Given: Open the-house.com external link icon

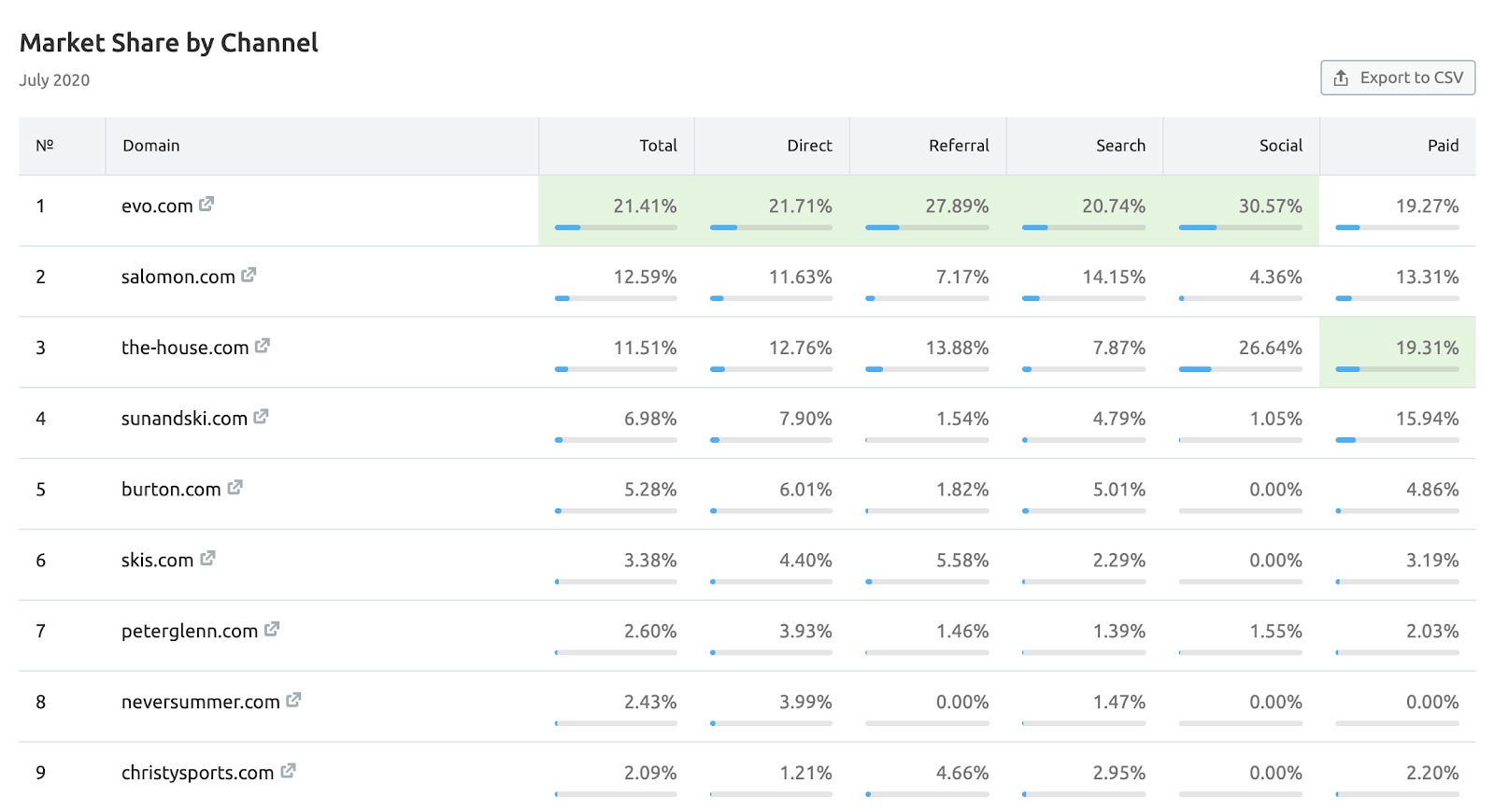Looking at the screenshot, I should click(x=263, y=346).
